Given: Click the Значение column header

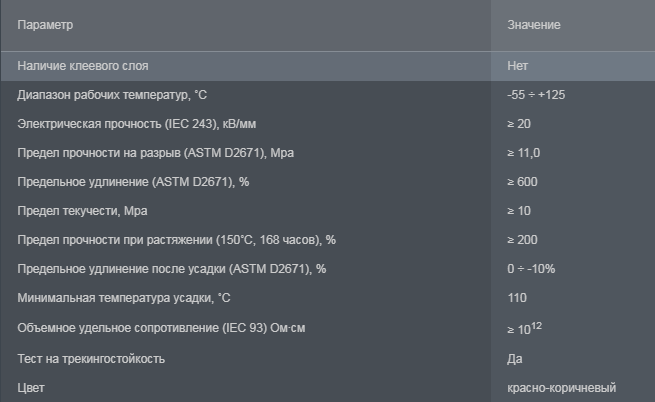Looking at the screenshot, I should click(533, 25).
